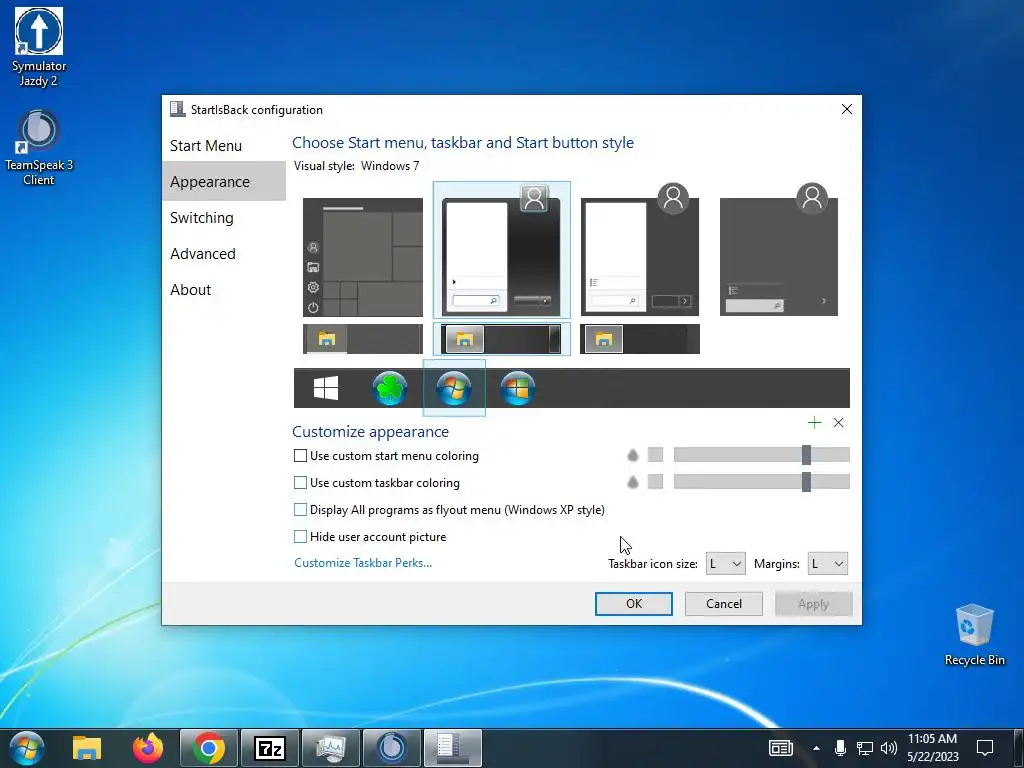Open the volume speaker tray icon
This screenshot has width=1024, height=768.
coord(888,748)
